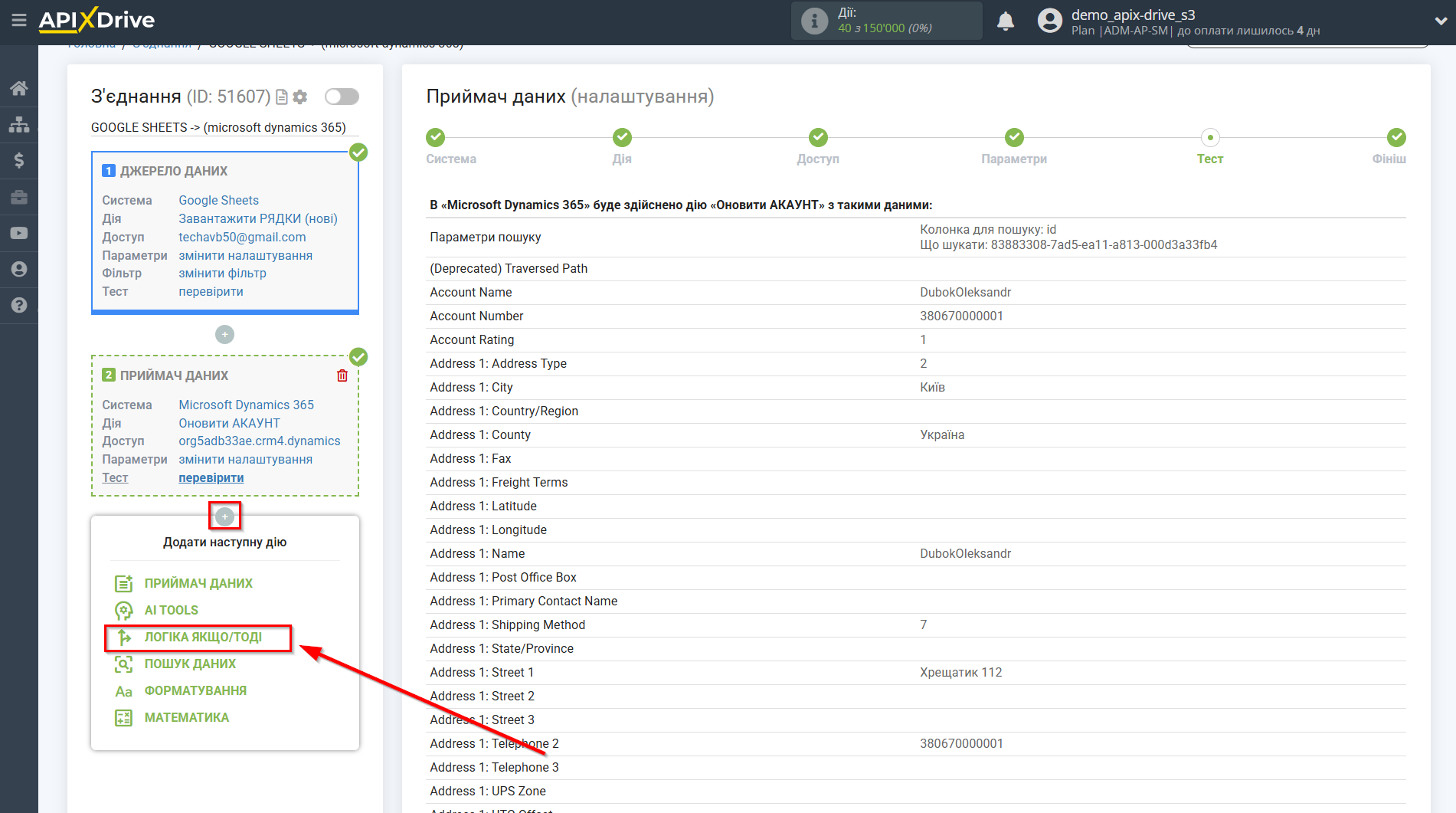
Task: Click the Account Name value DubokOleksandr
Action: pos(965,292)
